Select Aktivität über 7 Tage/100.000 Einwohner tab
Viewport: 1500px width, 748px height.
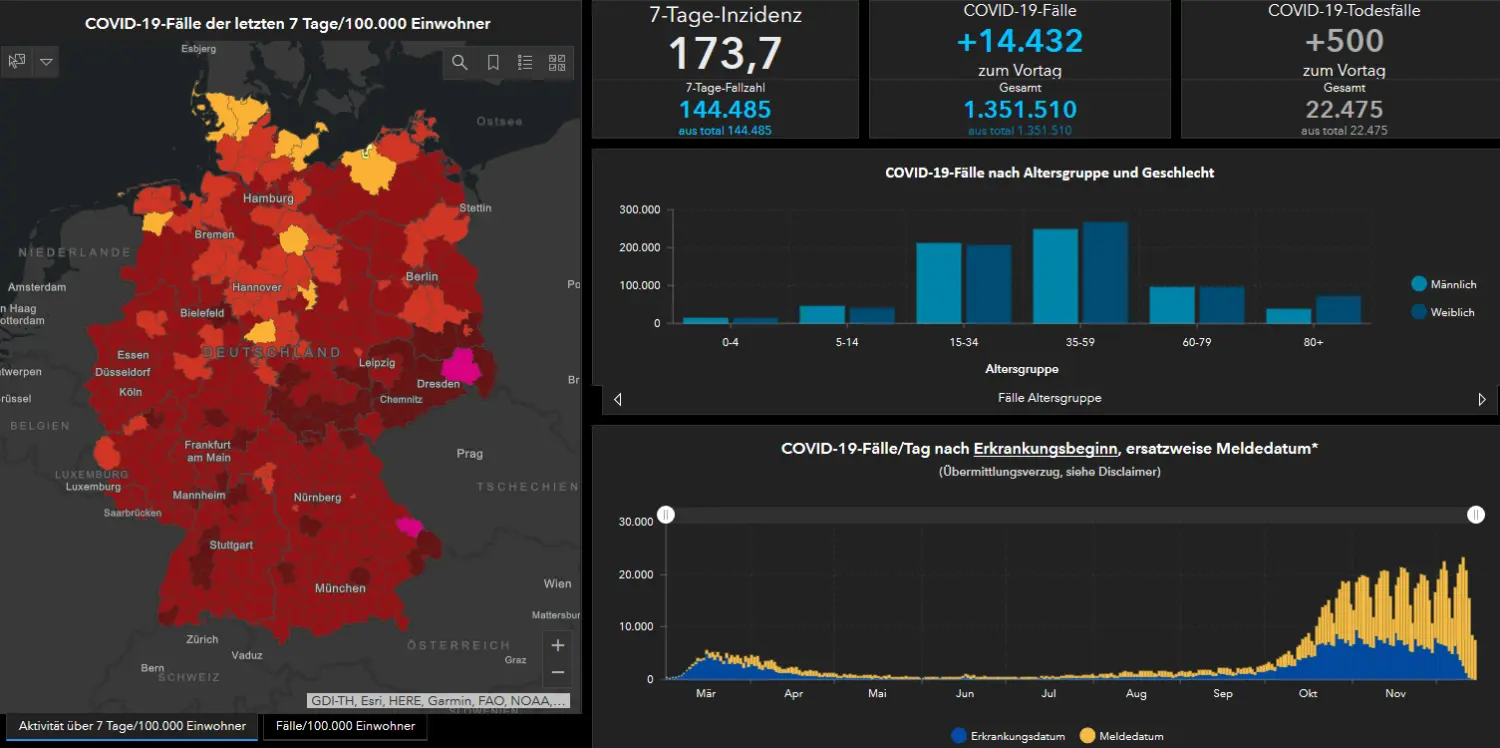pyautogui.click(x=132, y=726)
